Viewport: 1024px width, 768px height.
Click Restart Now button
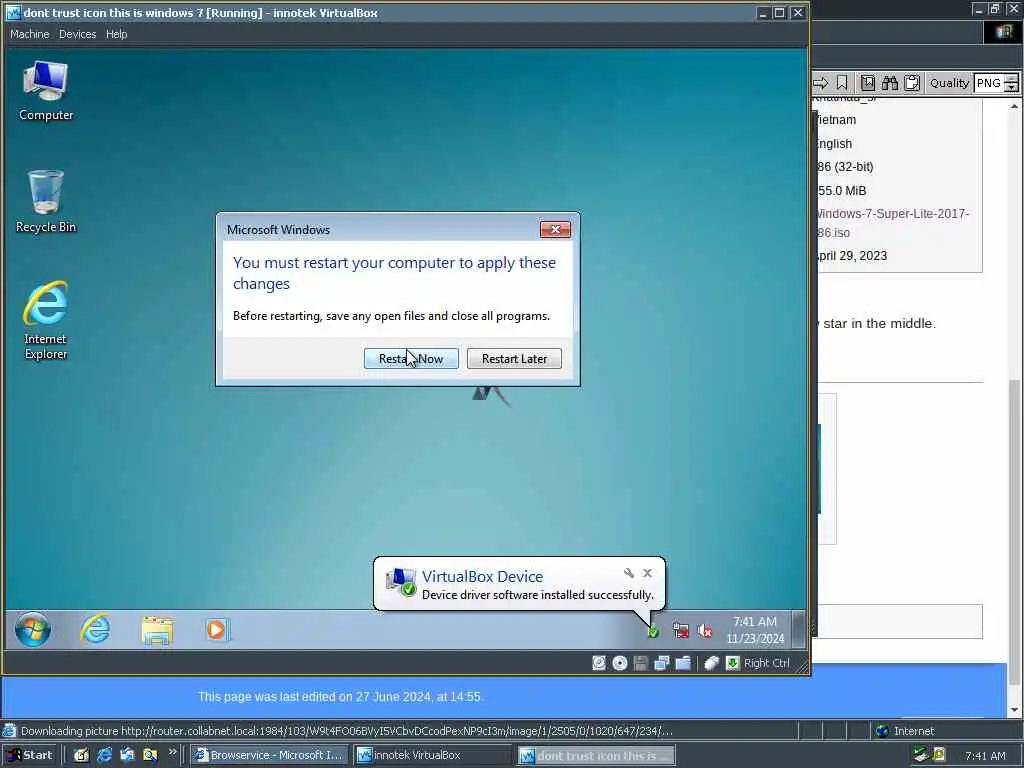click(x=411, y=359)
